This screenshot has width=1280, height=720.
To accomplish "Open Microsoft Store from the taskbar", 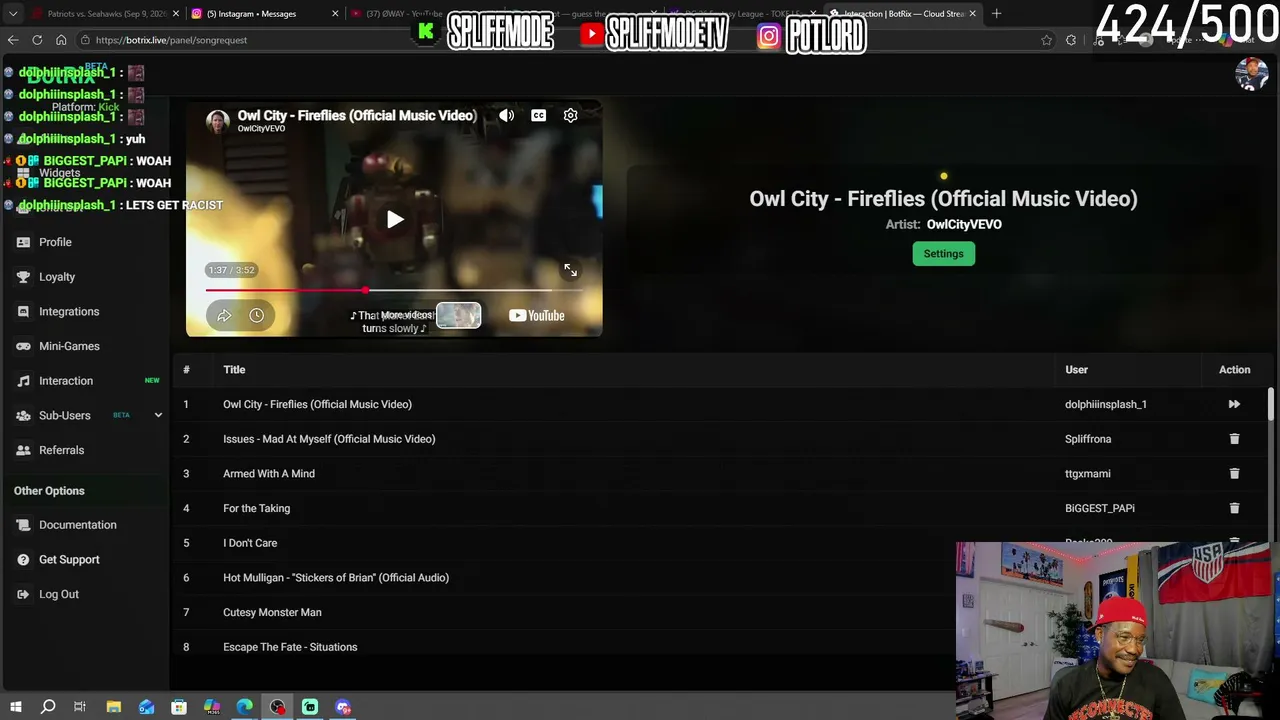I will (x=179, y=707).
